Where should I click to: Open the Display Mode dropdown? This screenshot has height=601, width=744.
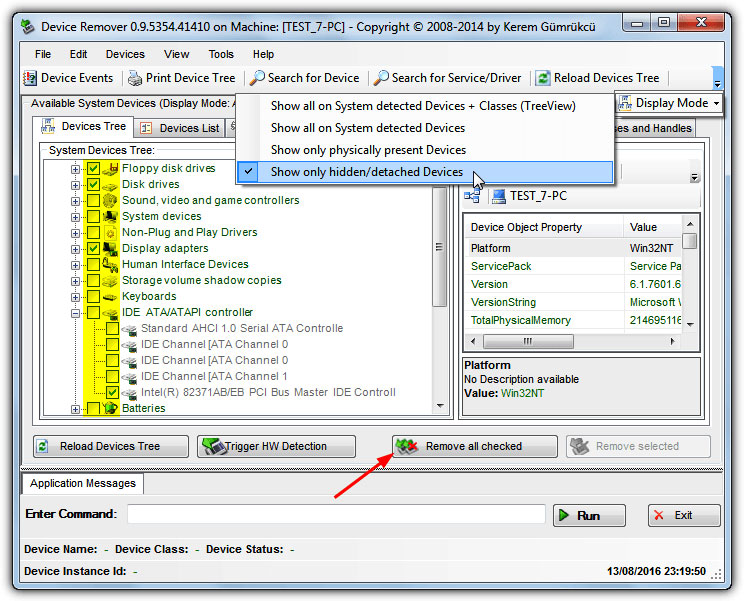670,103
